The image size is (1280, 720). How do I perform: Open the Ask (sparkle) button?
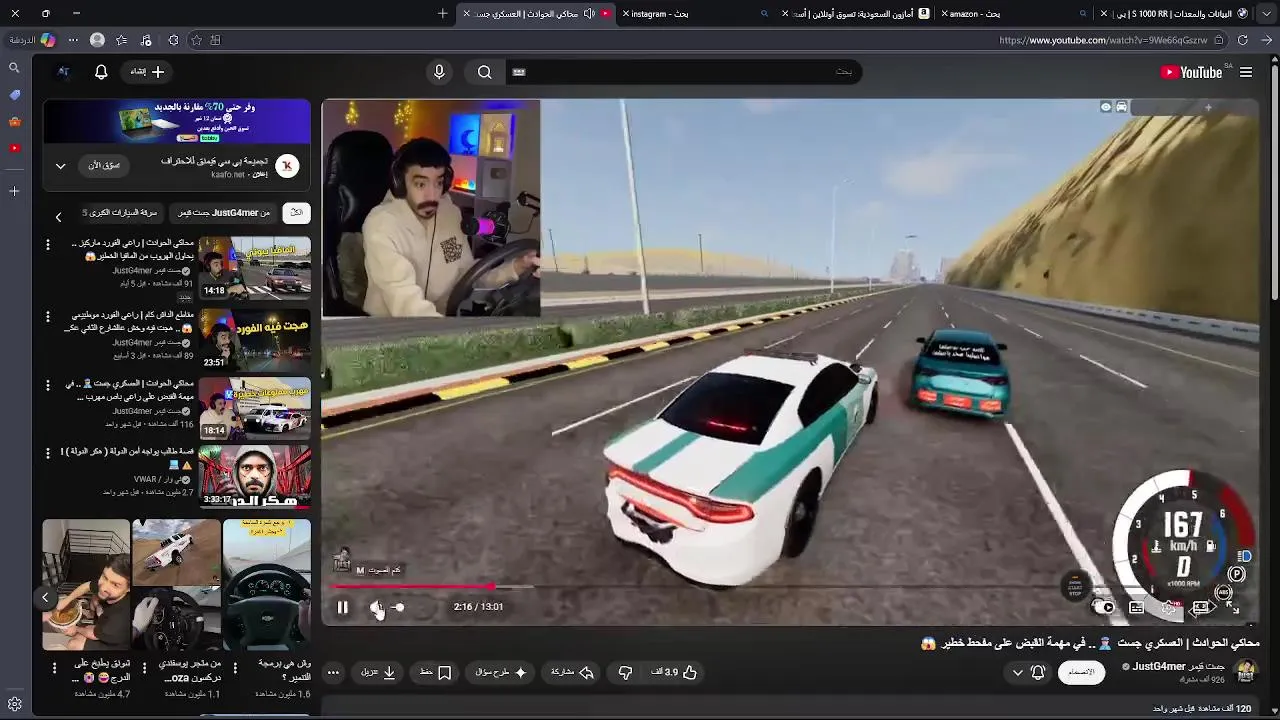click(502, 673)
